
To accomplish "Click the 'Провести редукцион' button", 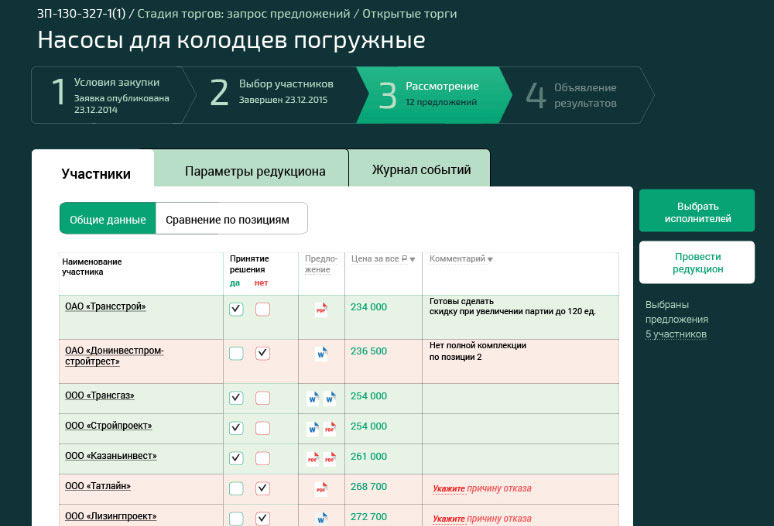I will (697, 262).
